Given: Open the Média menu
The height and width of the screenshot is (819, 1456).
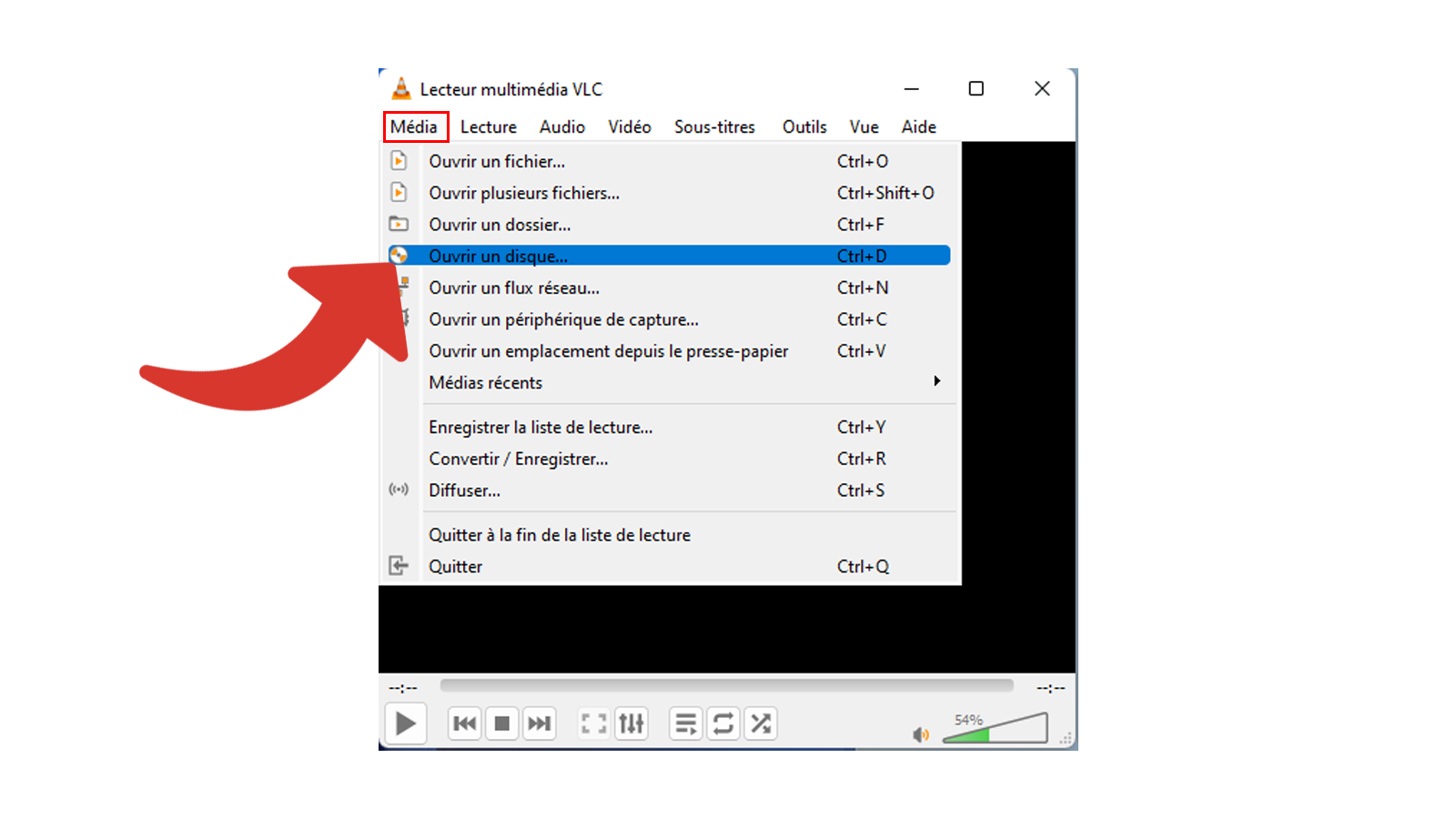Looking at the screenshot, I should click(x=415, y=126).
